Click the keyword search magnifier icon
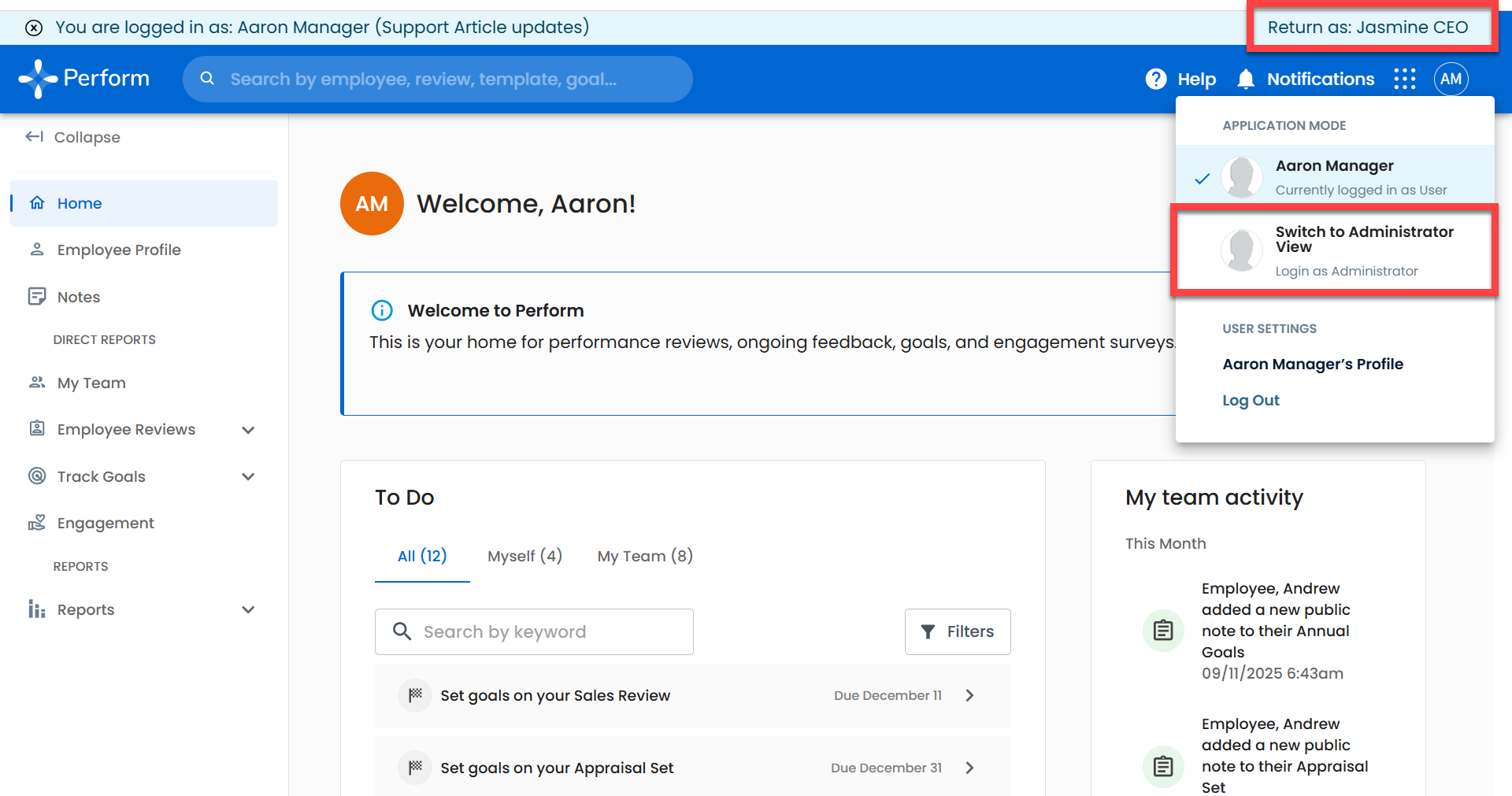The image size is (1512, 796). 402,631
